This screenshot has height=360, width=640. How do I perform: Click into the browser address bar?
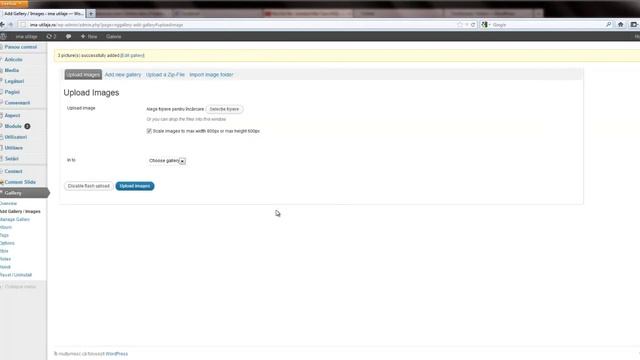pyautogui.click(x=241, y=24)
